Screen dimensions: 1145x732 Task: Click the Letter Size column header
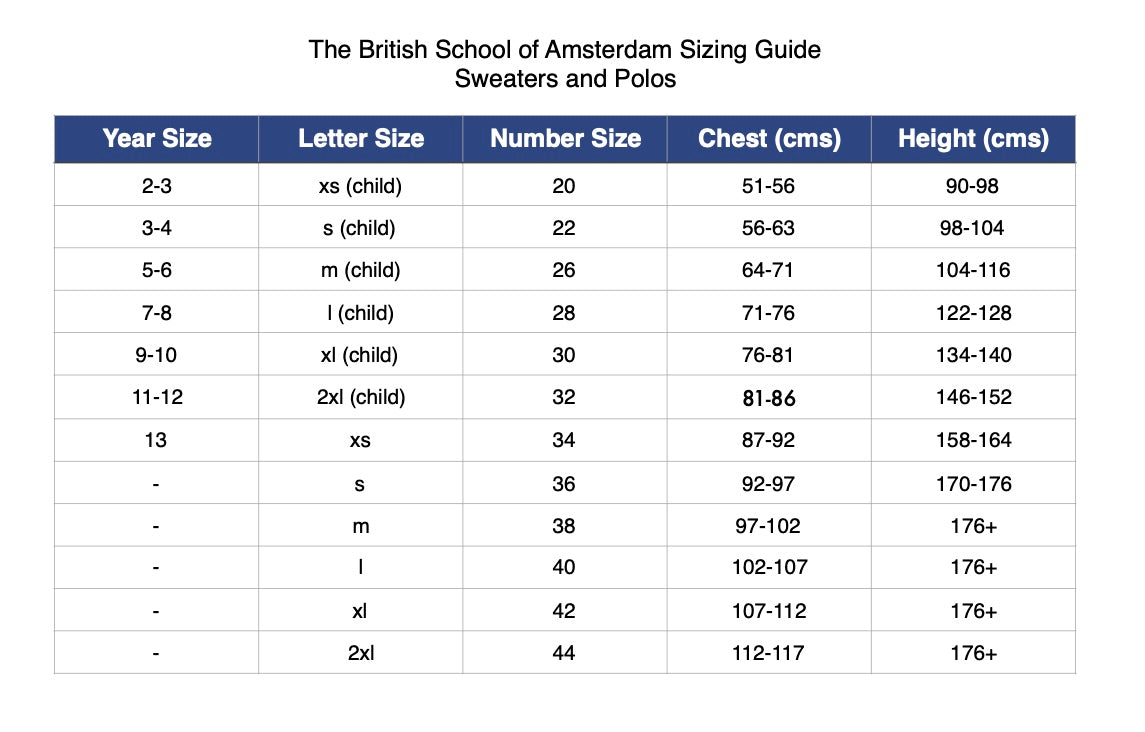tap(361, 139)
